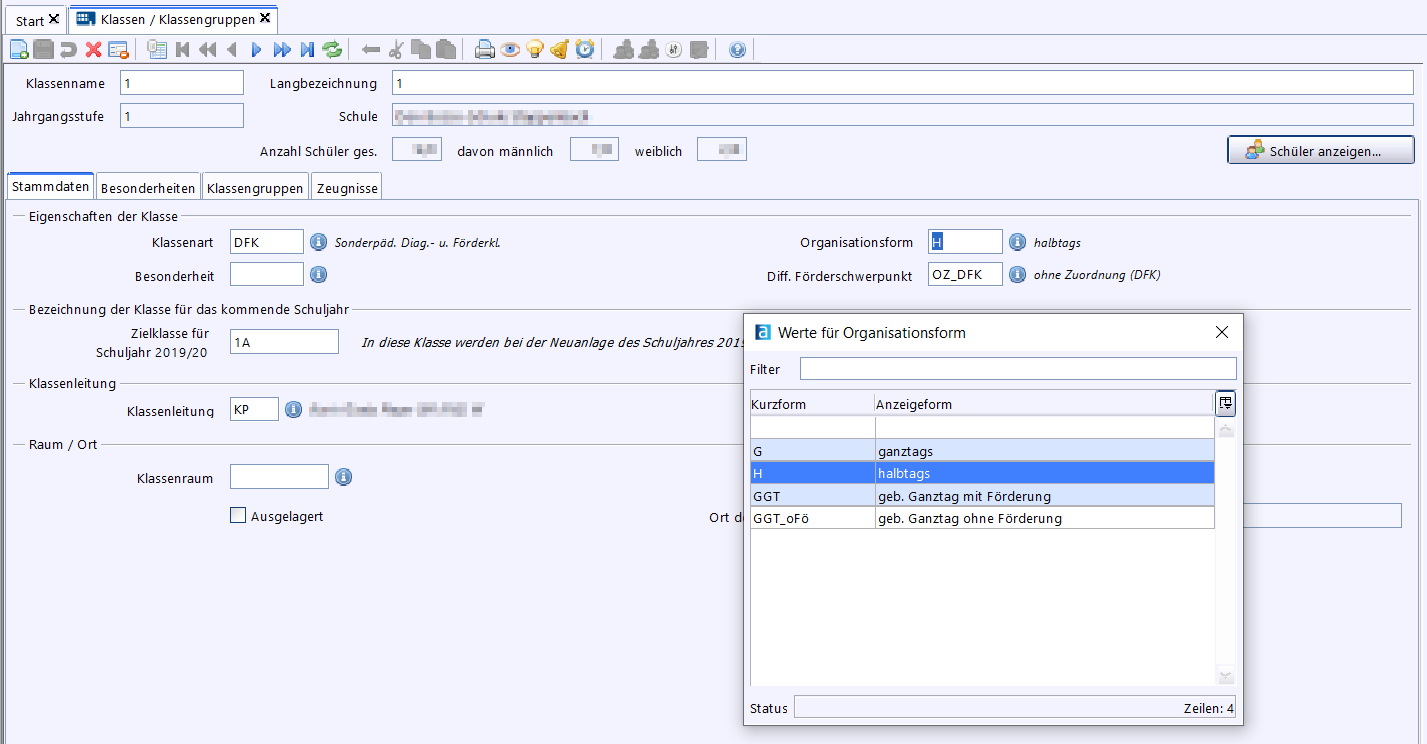Image resolution: width=1427 pixels, height=744 pixels.
Task: Click the Filter input in dialog
Action: (1018, 369)
